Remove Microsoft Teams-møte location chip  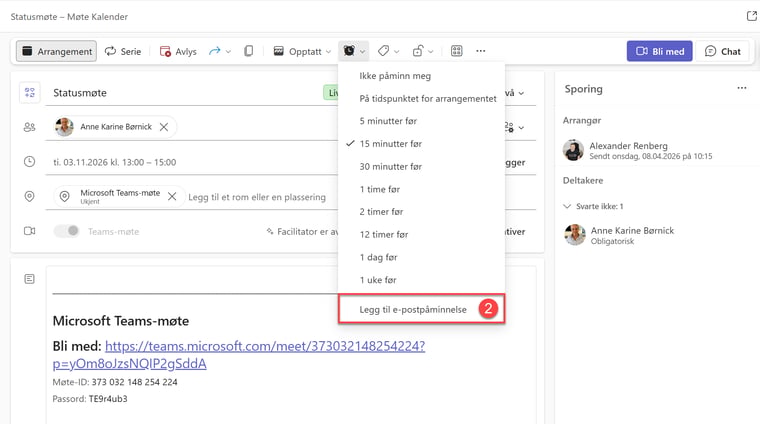tap(172, 196)
